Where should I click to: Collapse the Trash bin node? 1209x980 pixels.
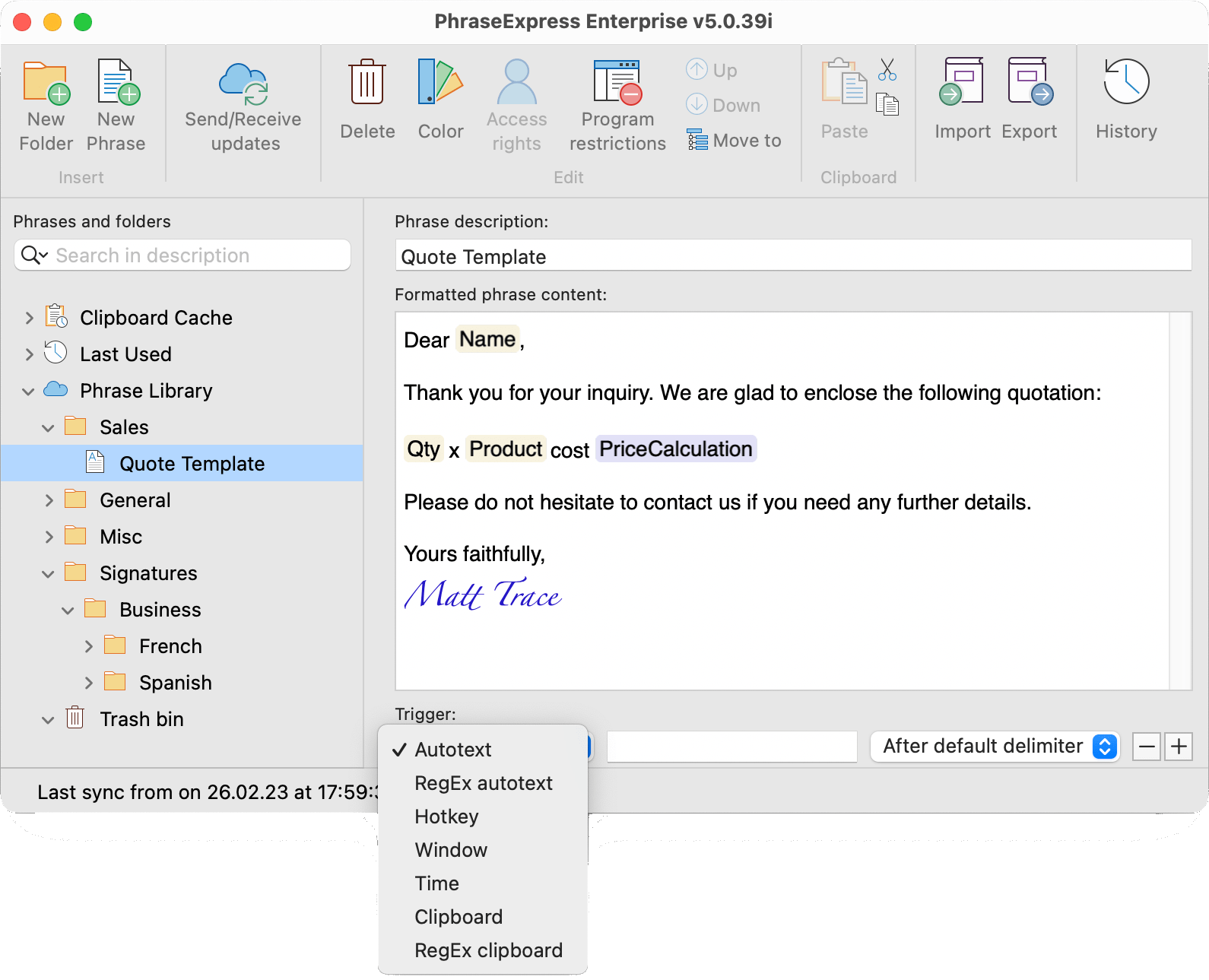click(48, 720)
